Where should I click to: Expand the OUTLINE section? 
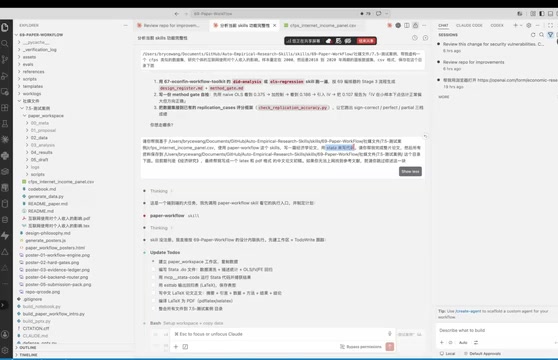[28, 347]
